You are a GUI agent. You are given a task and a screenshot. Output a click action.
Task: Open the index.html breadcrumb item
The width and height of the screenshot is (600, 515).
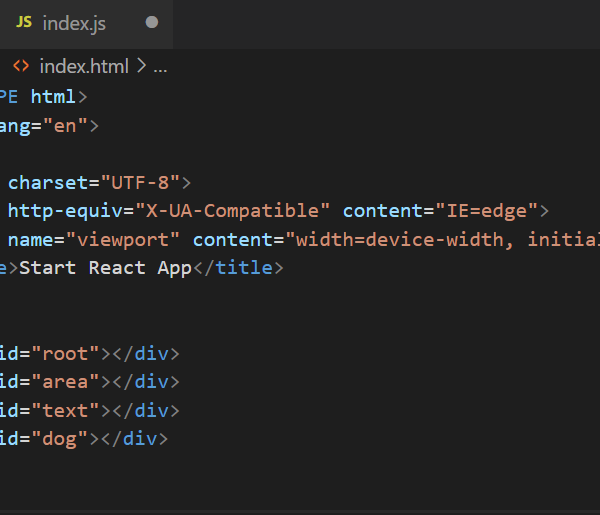click(x=84, y=67)
